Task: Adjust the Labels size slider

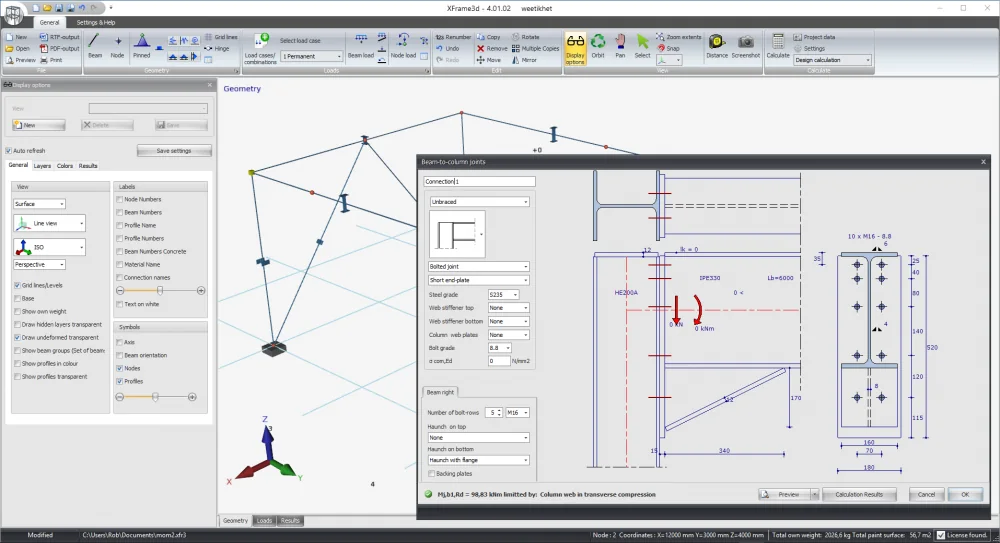Action: [160, 290]
